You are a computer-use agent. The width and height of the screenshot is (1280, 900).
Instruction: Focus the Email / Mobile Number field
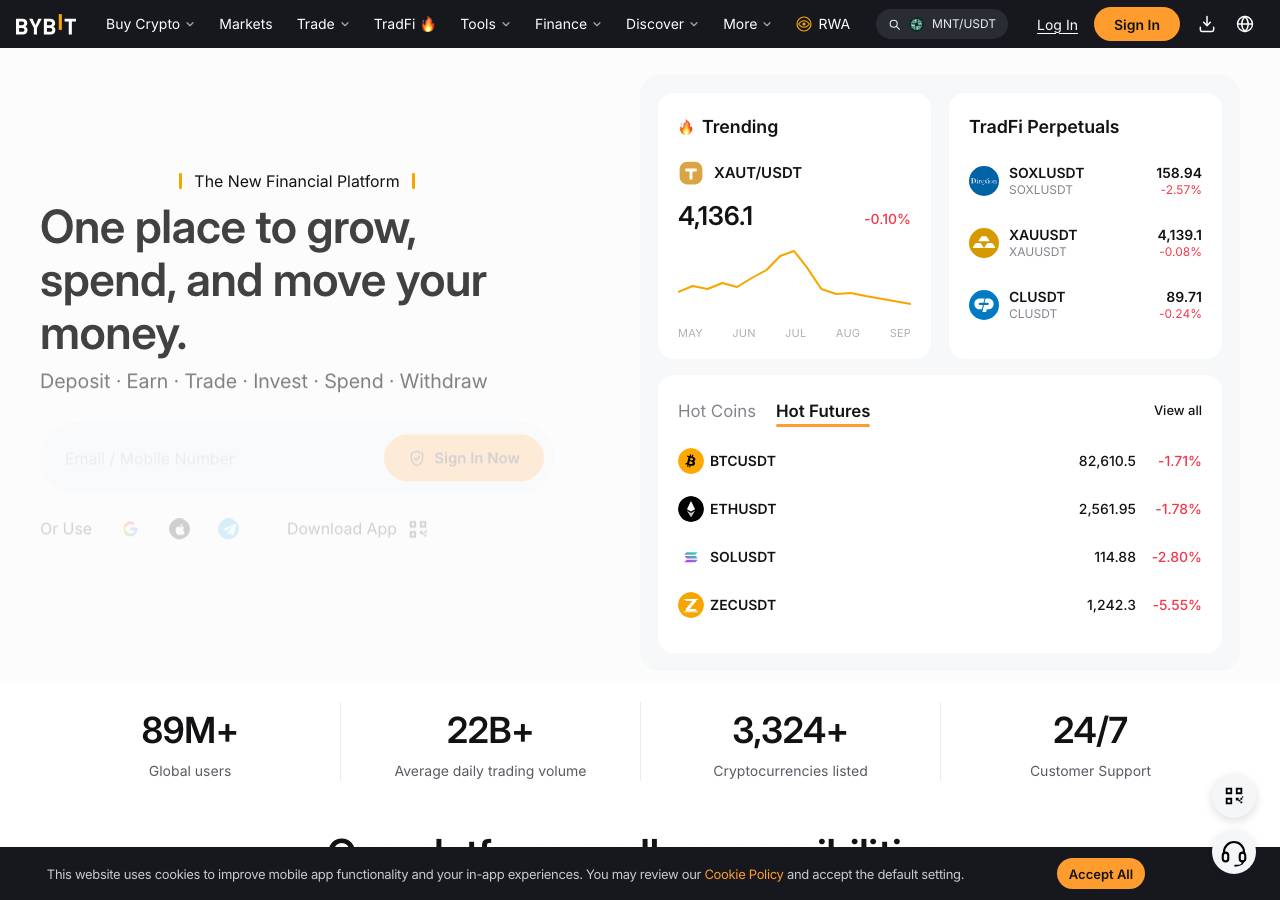click(x=212, y=458)
